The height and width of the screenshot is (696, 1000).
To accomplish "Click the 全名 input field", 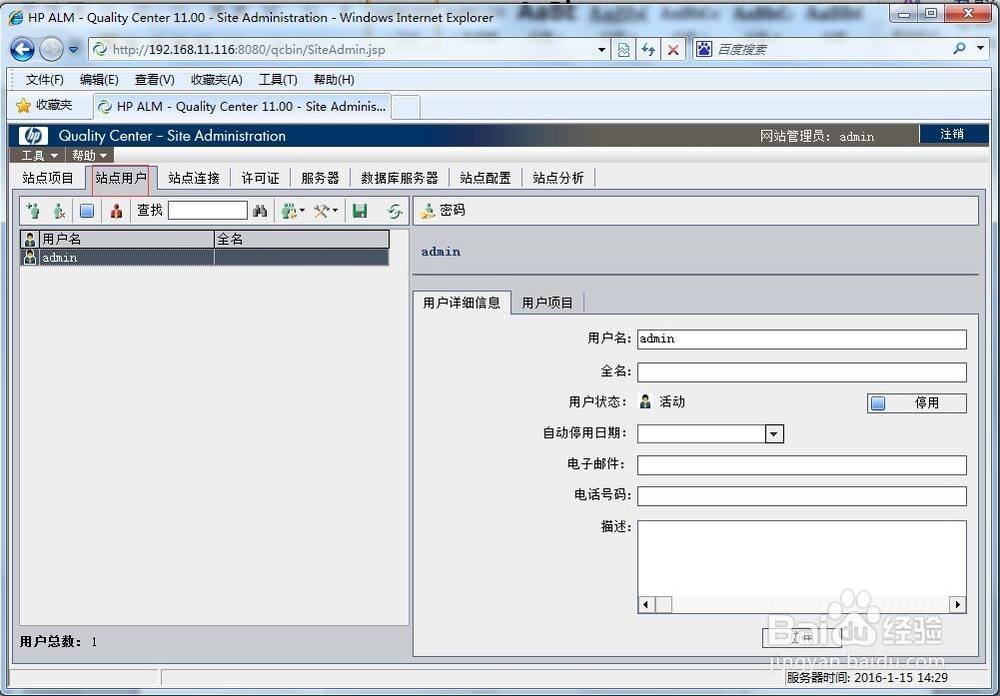I will point(802,372).
